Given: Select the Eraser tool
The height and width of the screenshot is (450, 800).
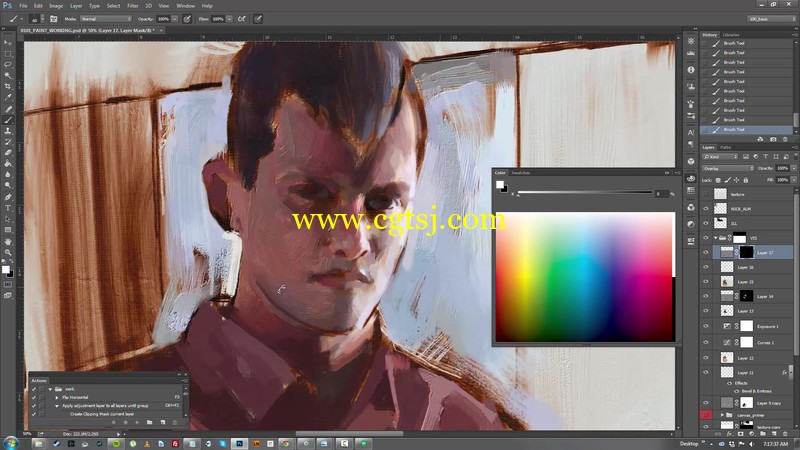Looking at the screenshot, I should coord(8,153).
